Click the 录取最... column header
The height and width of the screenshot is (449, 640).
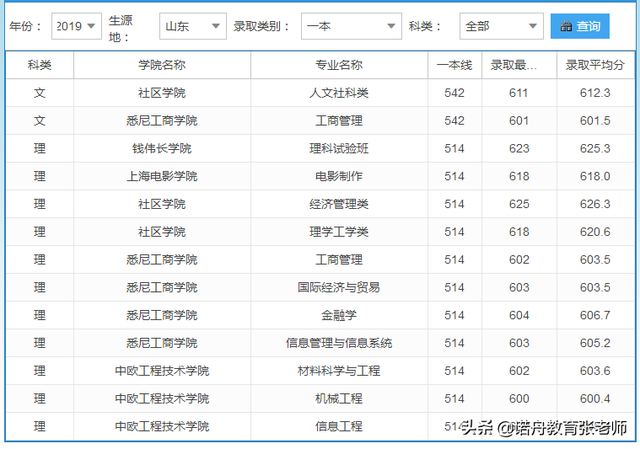[x=519, y=65]
